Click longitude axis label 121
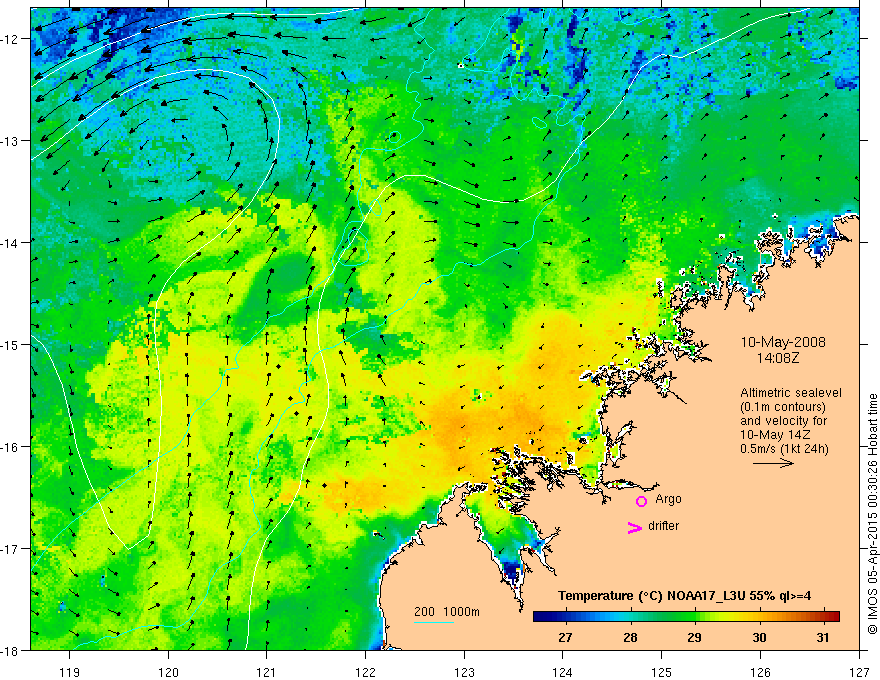Image resolution: width=880 pixels, height=680 pixels. (x=267, y=672)
